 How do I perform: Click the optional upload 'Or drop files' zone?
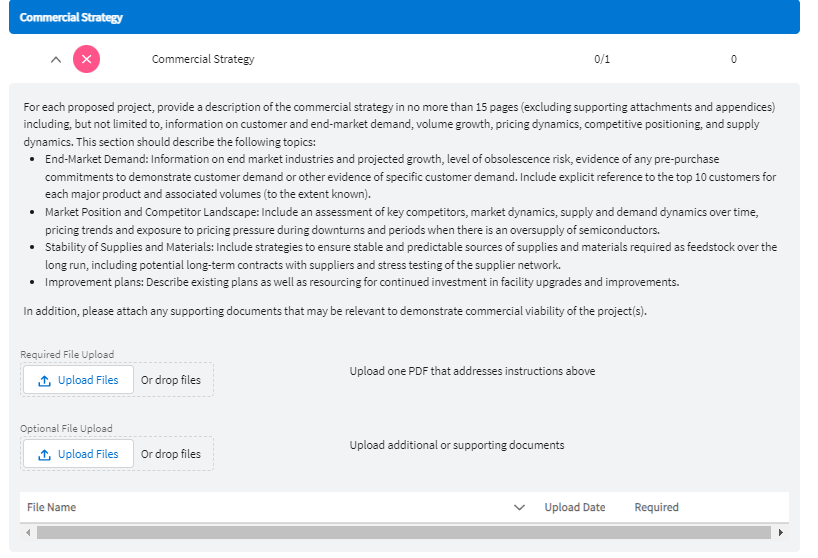click(171, 454)
